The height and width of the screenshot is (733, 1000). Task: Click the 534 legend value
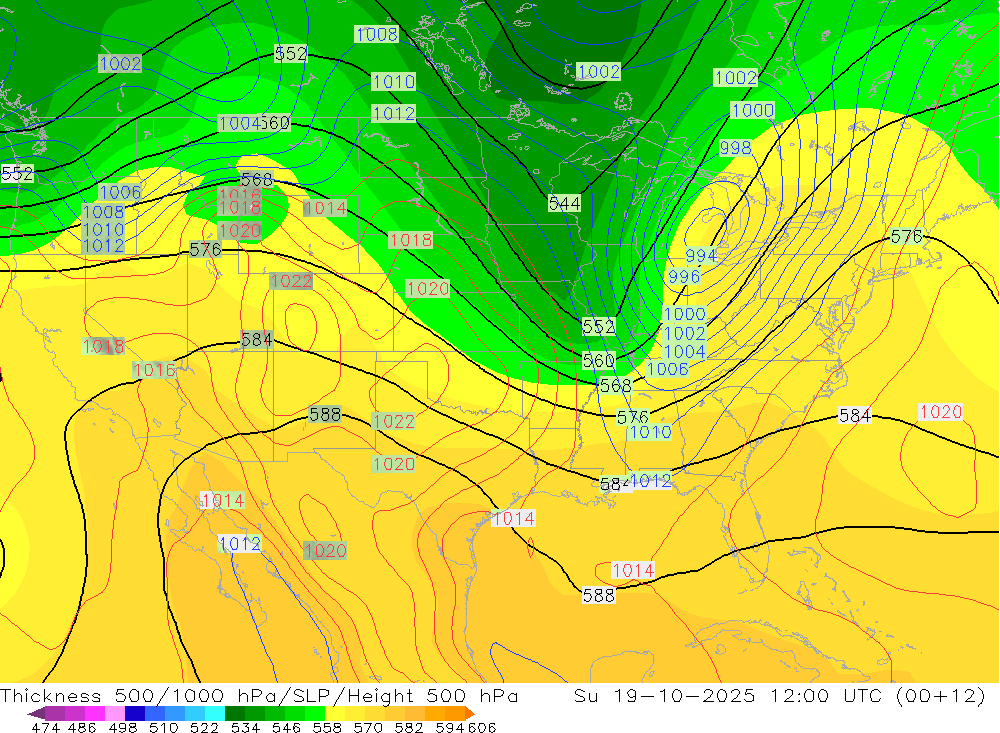tap(246, 727)
